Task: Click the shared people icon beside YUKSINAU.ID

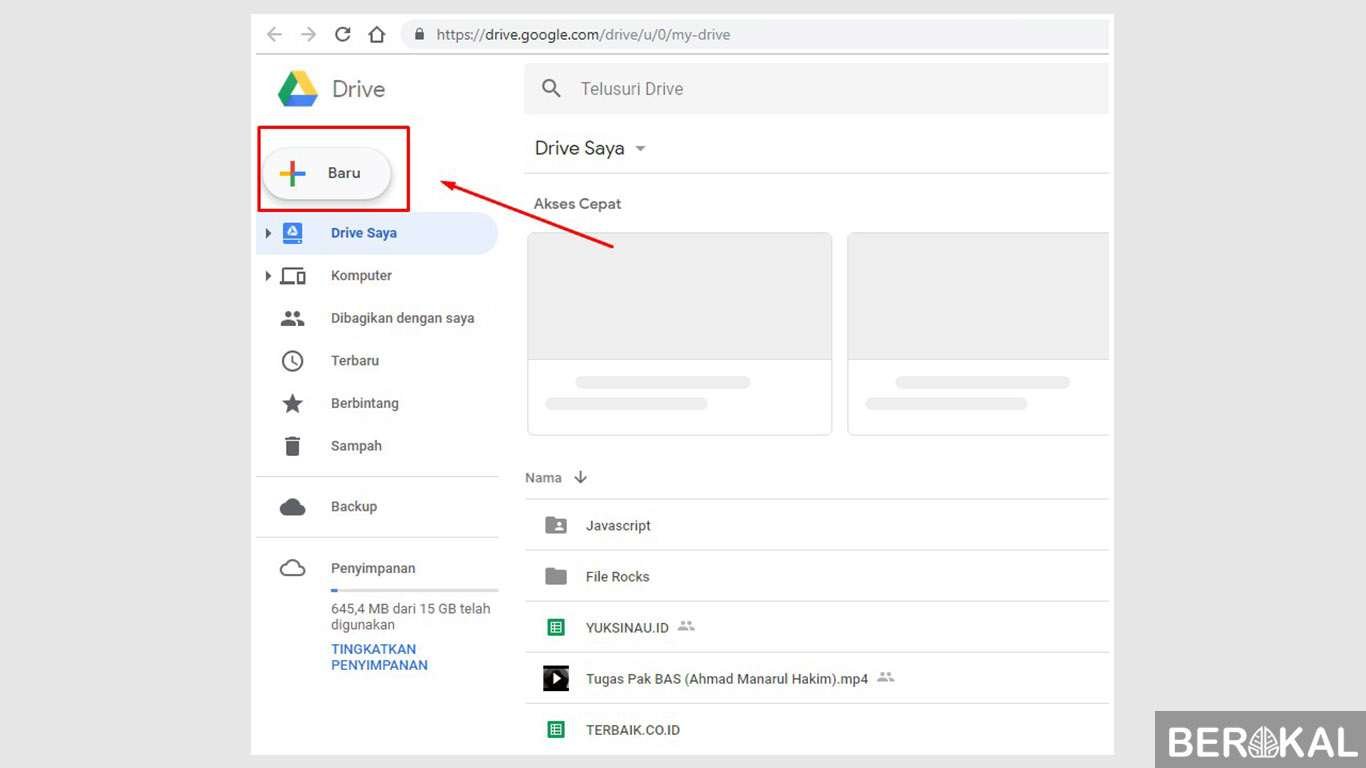Action: pos(686,626)
